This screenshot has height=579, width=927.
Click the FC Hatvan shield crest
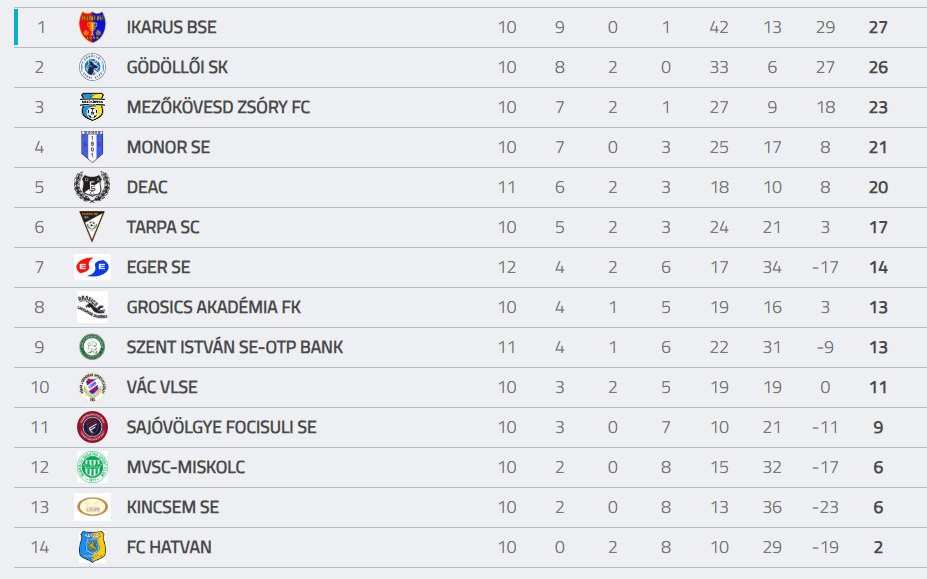(92, 547)
